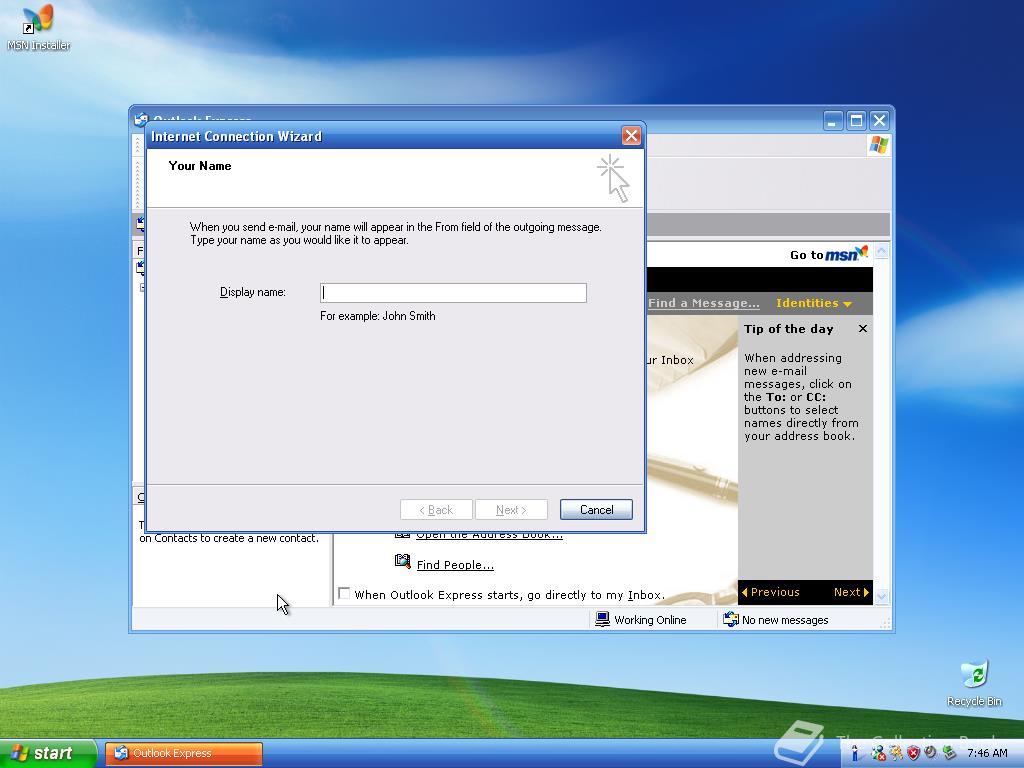1024x768 pixels.
Task: Cancel the Internet Connection Wizard
Action: [596, 510]
